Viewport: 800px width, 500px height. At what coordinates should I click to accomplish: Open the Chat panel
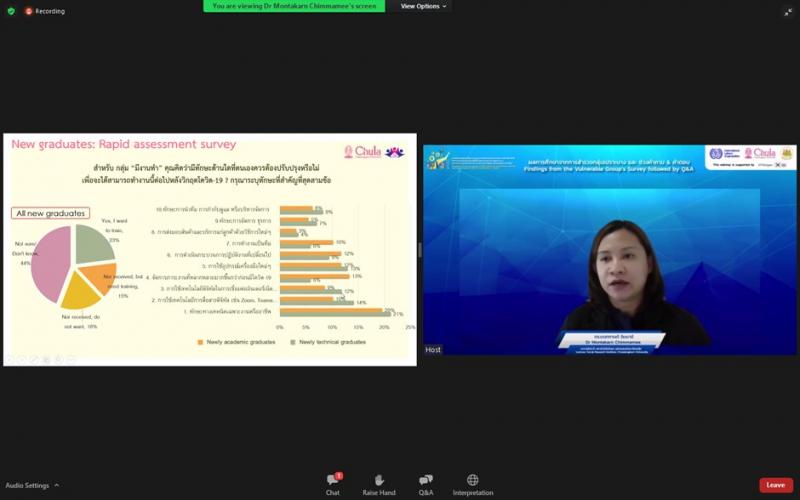coord(333,485)
